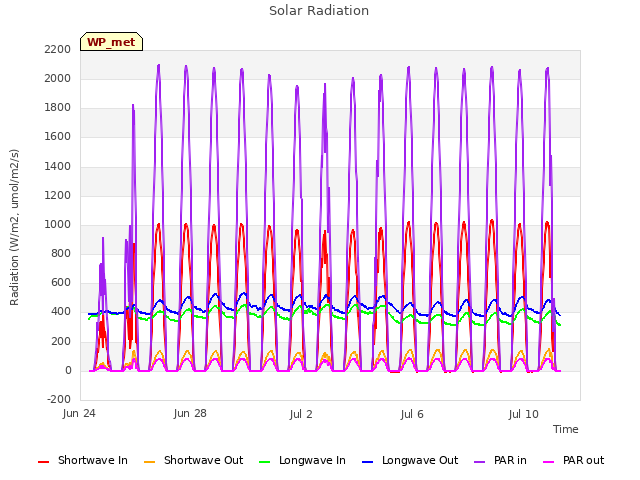Click the Jun 24 x-axis tick label

(x=79, y=414)
